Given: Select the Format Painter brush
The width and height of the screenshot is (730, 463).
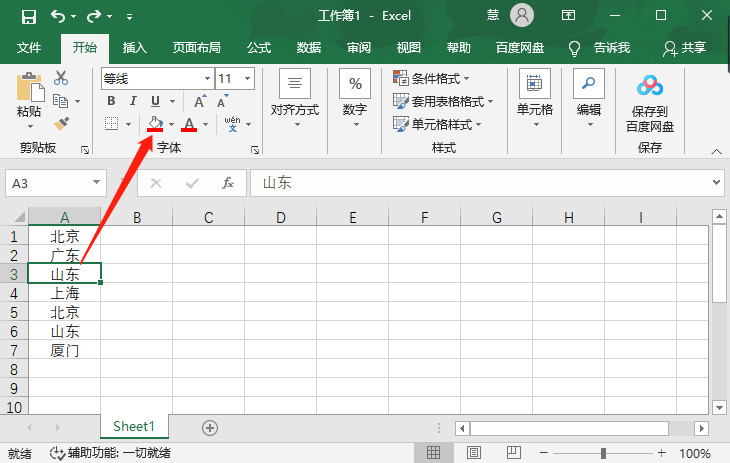Looking at the screenshot, I should (61, 124).
